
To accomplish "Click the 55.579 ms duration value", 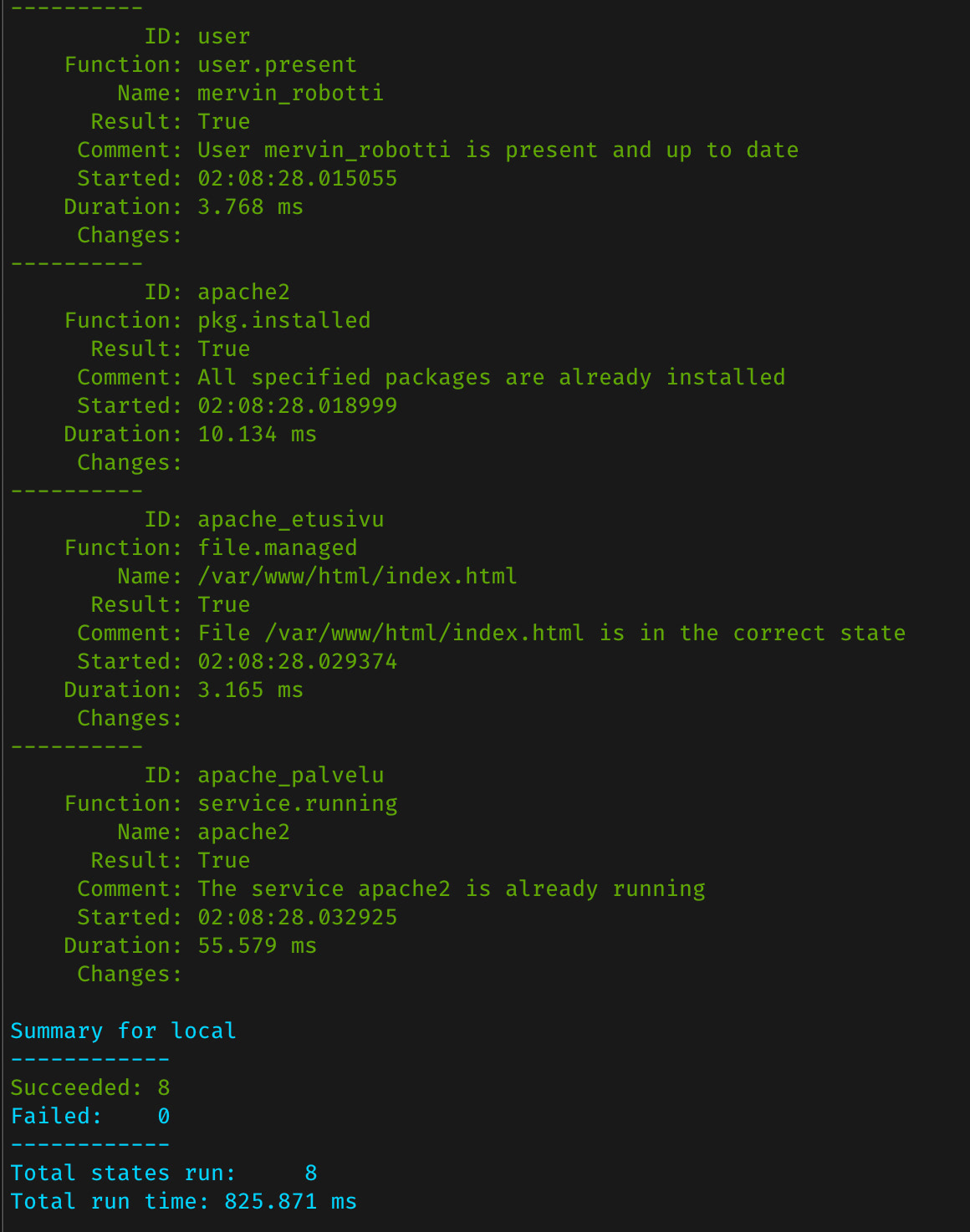I will tap(257, 946).
